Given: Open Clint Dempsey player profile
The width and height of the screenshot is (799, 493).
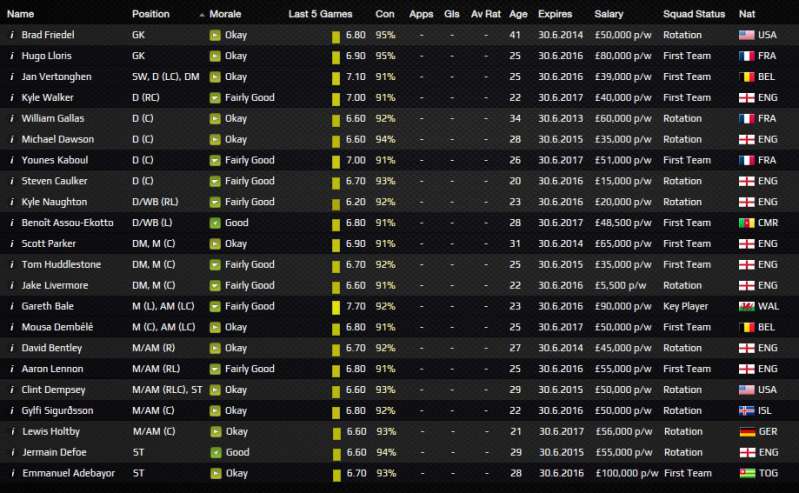Looking at the screenshot, I should point(54,390).
